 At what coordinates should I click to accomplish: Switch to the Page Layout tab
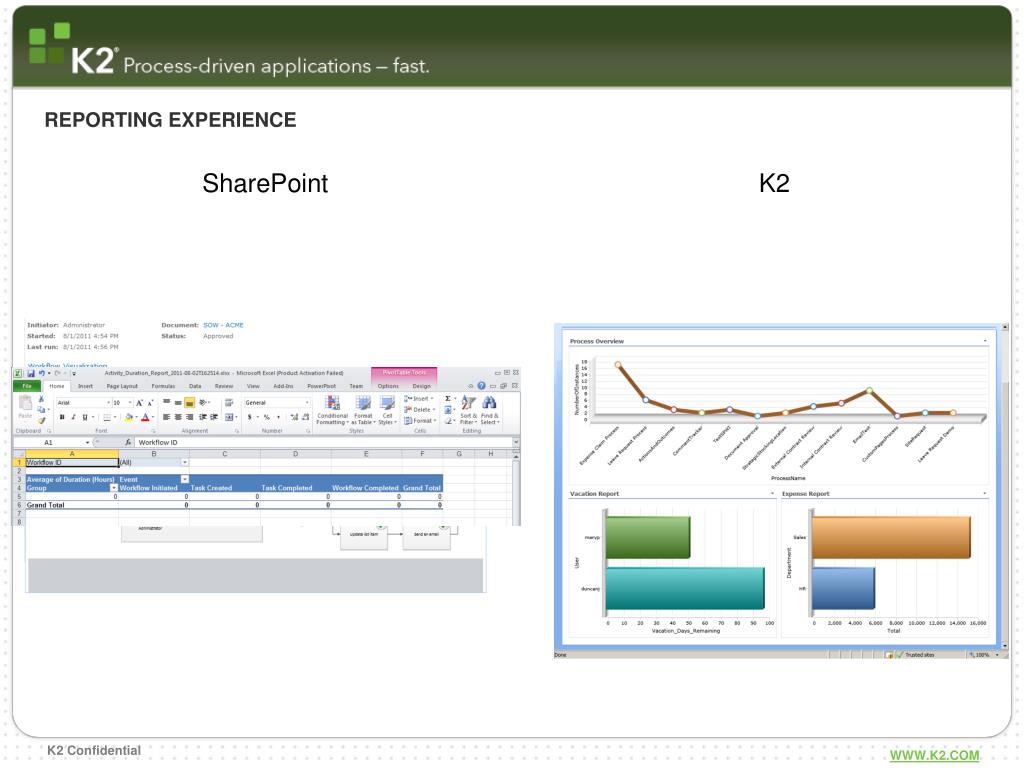point(122,386)
